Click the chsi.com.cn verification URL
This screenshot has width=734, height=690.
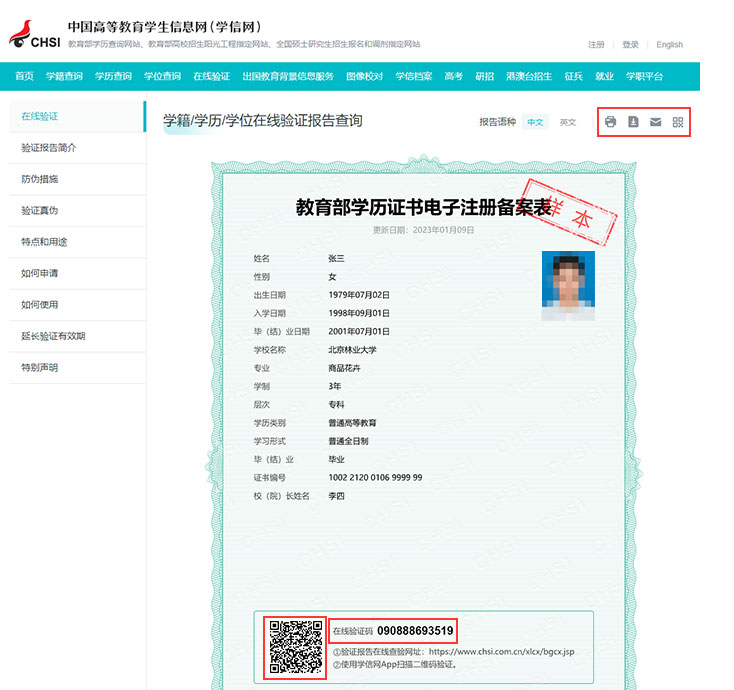pos(501,652)
